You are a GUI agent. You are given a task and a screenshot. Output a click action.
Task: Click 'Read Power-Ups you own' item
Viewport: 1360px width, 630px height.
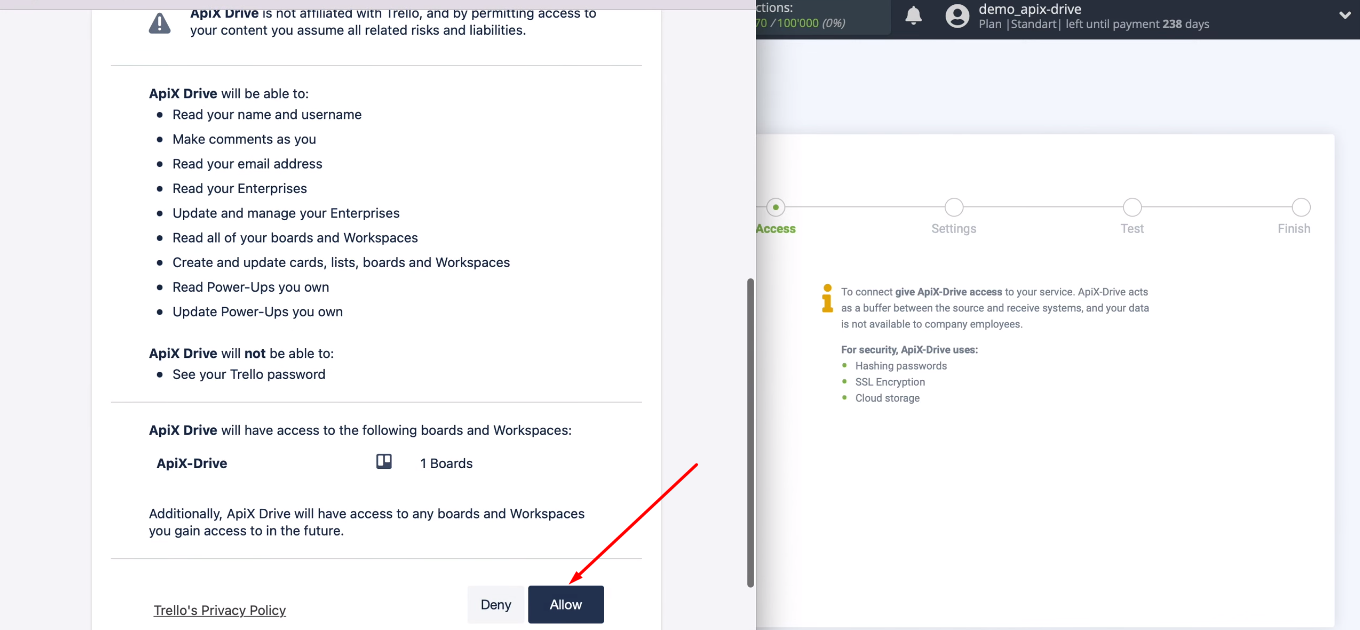click(x=251, y=287)
